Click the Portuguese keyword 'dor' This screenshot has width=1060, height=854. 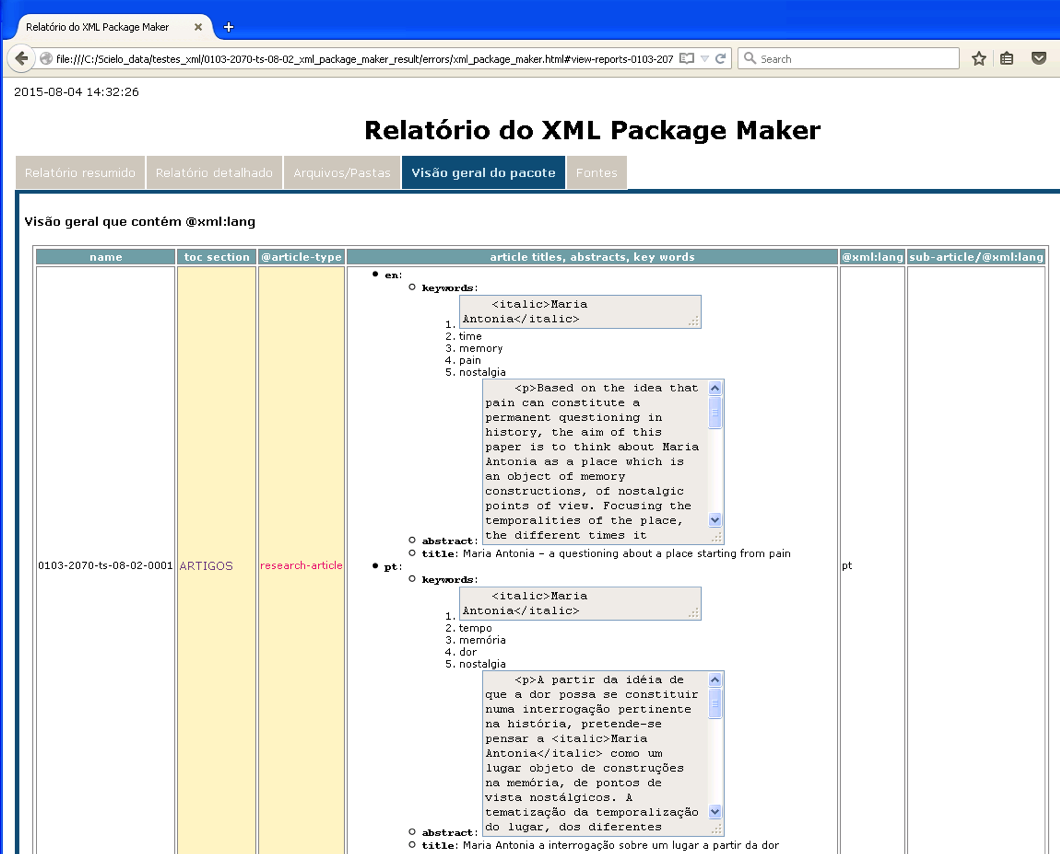pos(468,652)
